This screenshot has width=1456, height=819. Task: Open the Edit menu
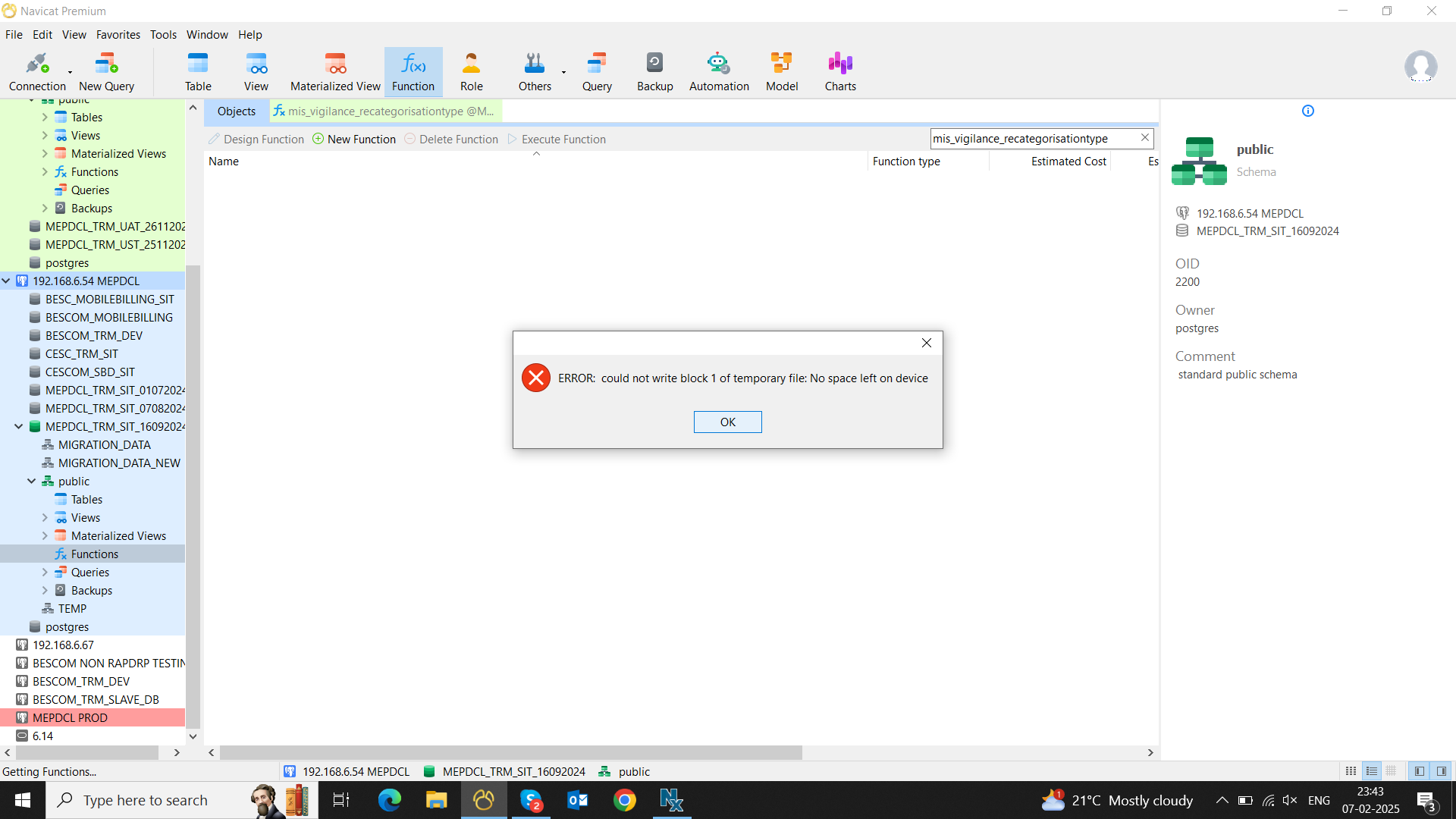[x=42, y=35]
